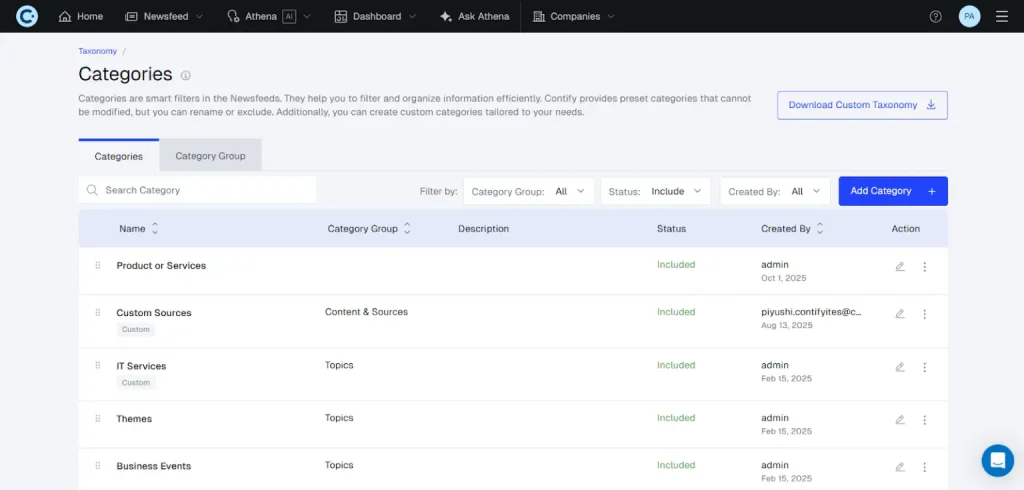Open the Category Group filter dropdown
This screenshot has height=490, width=1024.
coord(529,191)
